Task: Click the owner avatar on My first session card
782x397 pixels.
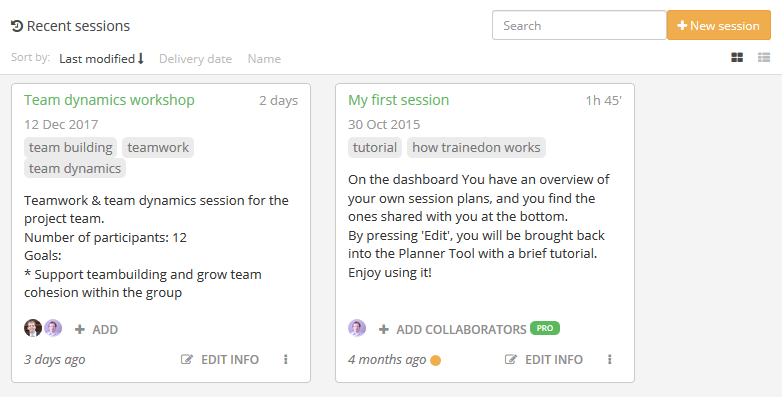Action: 357,328
